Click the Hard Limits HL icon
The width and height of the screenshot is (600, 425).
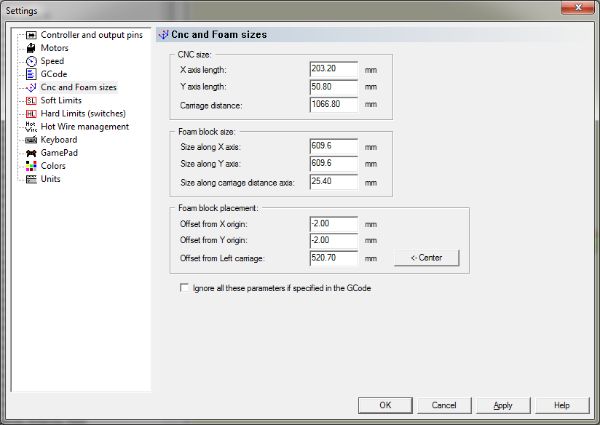31,114
